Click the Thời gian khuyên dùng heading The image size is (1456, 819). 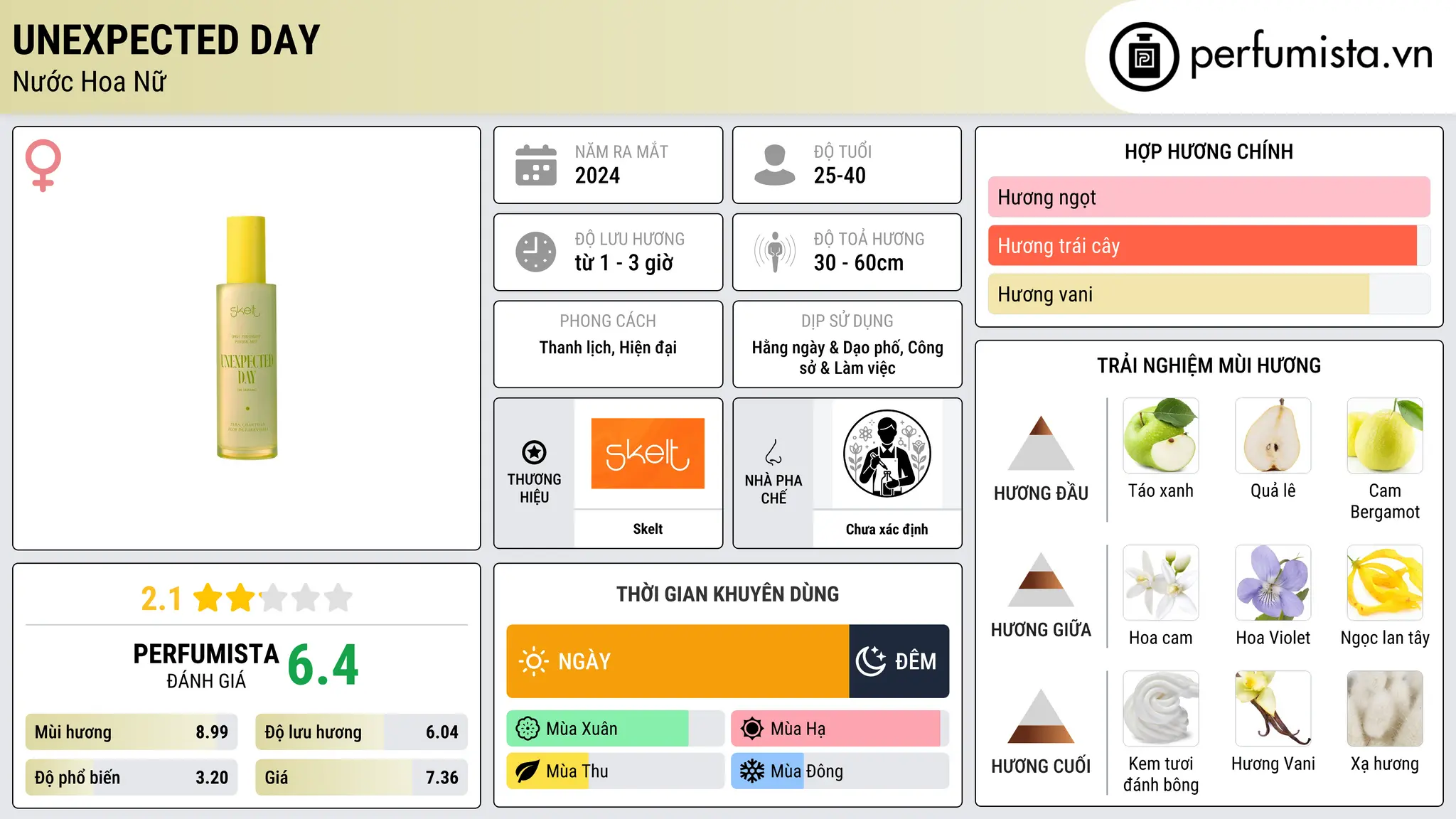(727, 594)
